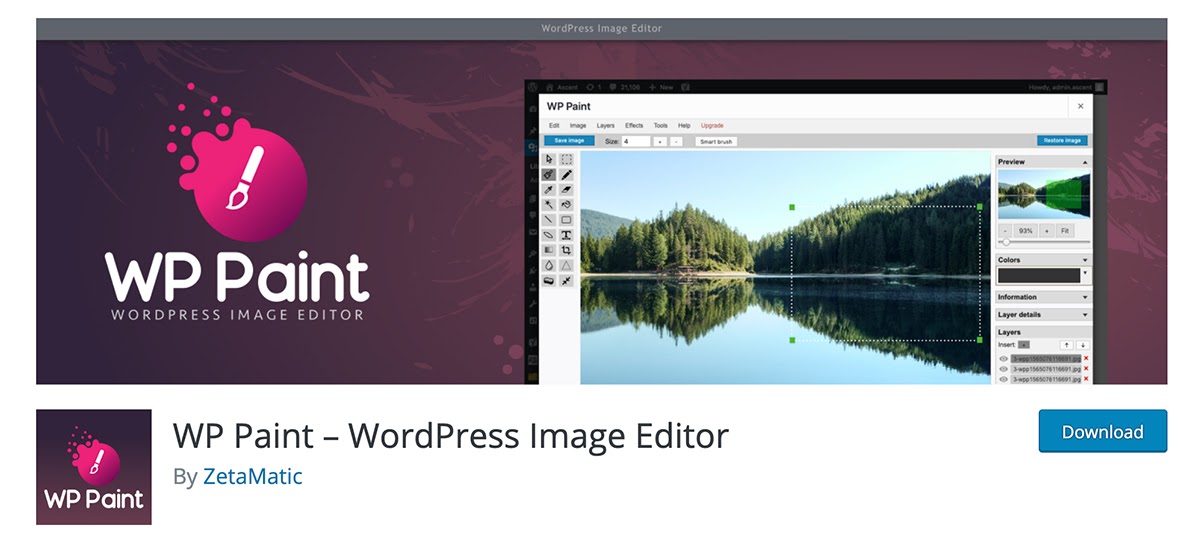Screen dimensions: 1200x543
Task: Click the Restore image button
Action: pyautogui.click(x=1062, y=141)
